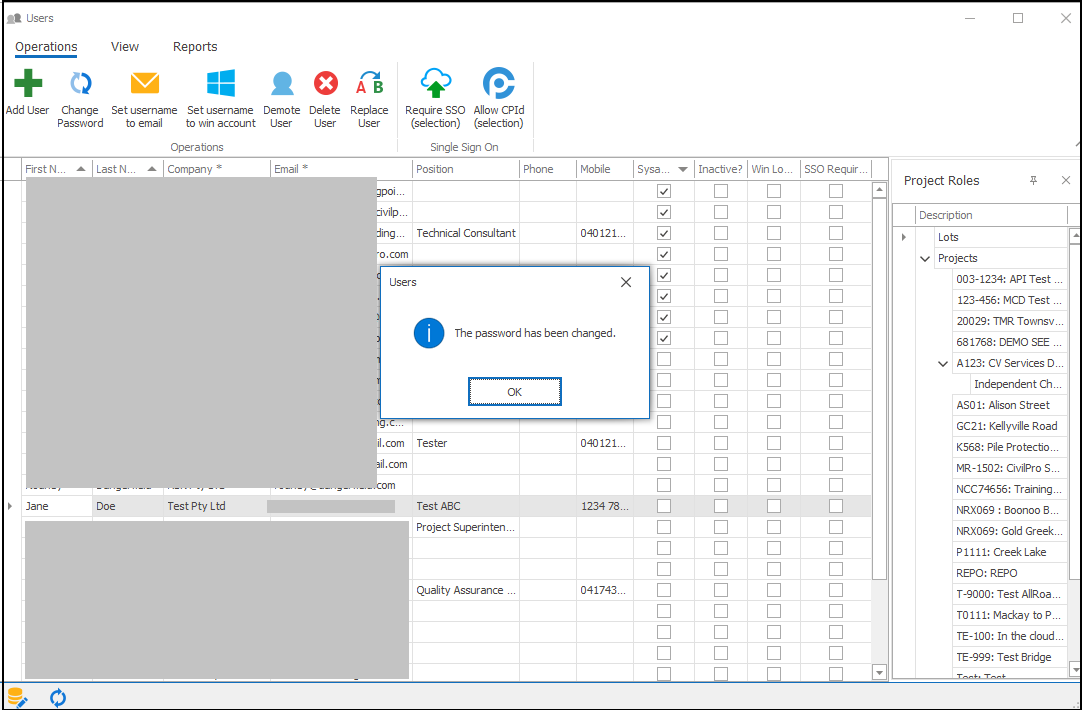
Task: Toggle Sysadmin checkbox for Technical Consultant row
Action: [x=663, y=233]
